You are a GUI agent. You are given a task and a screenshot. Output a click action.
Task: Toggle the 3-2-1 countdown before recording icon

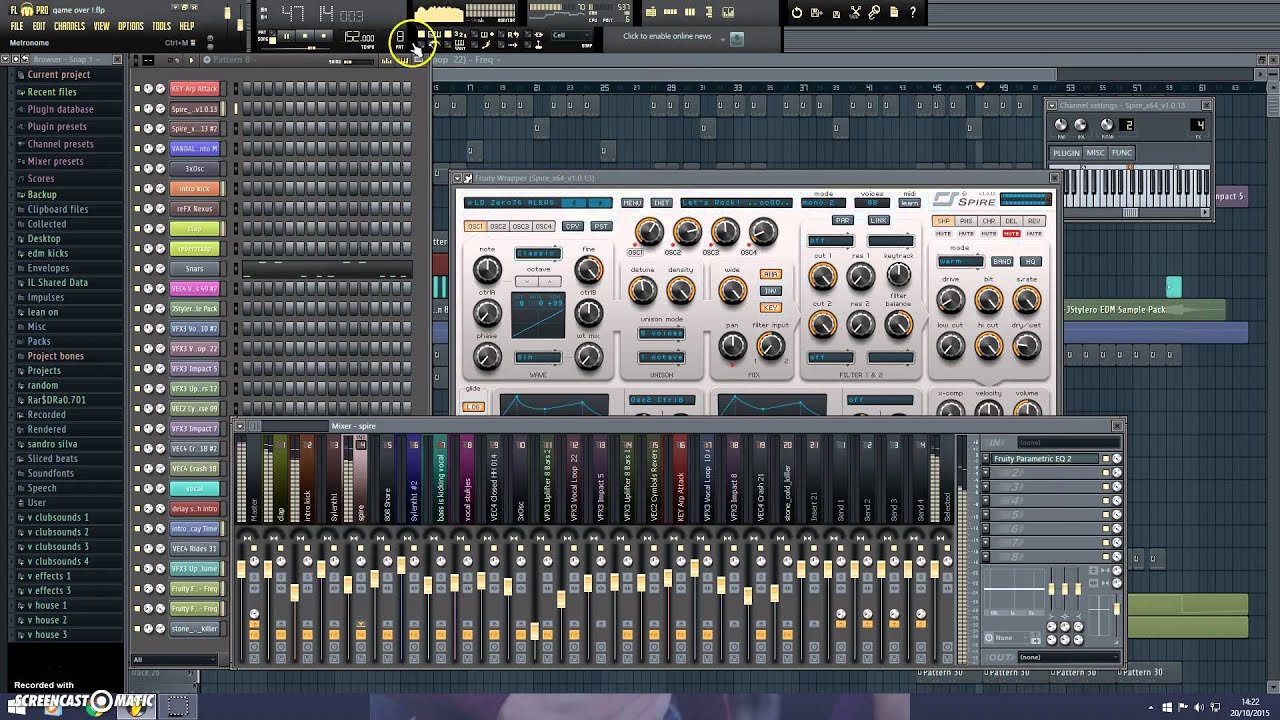coord(460,34)
